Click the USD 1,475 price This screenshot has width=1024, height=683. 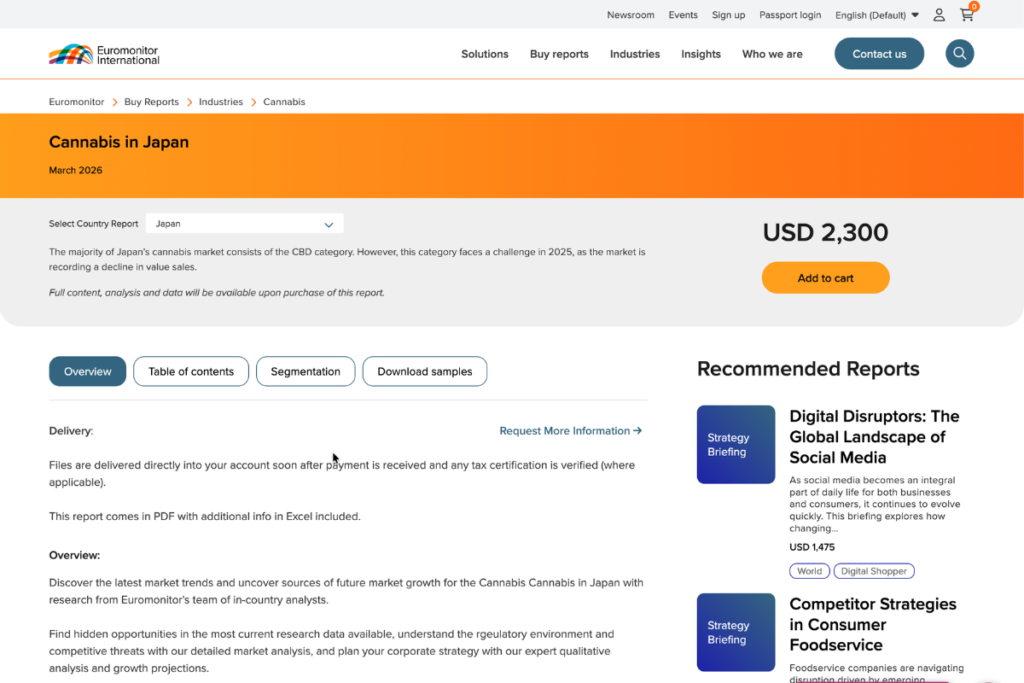812,547
